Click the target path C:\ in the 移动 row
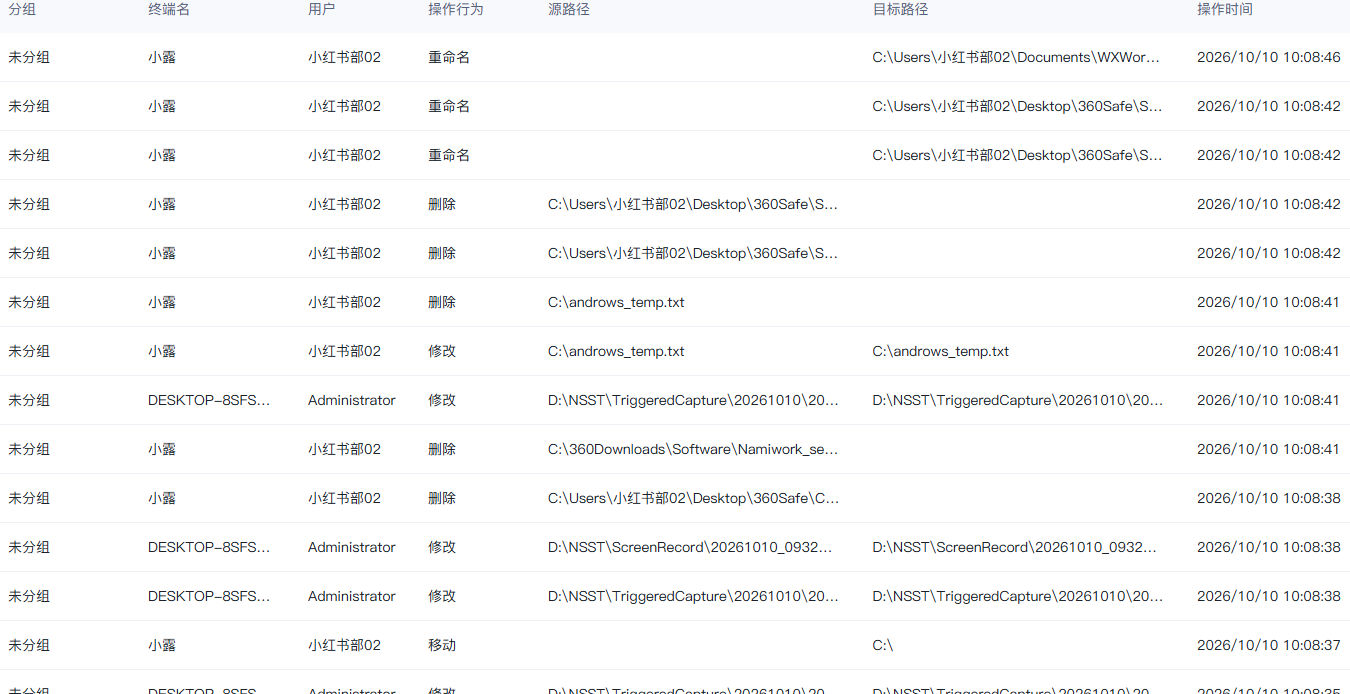The height and width of the screenshot is (694, 1350). (x=882, y=645)
